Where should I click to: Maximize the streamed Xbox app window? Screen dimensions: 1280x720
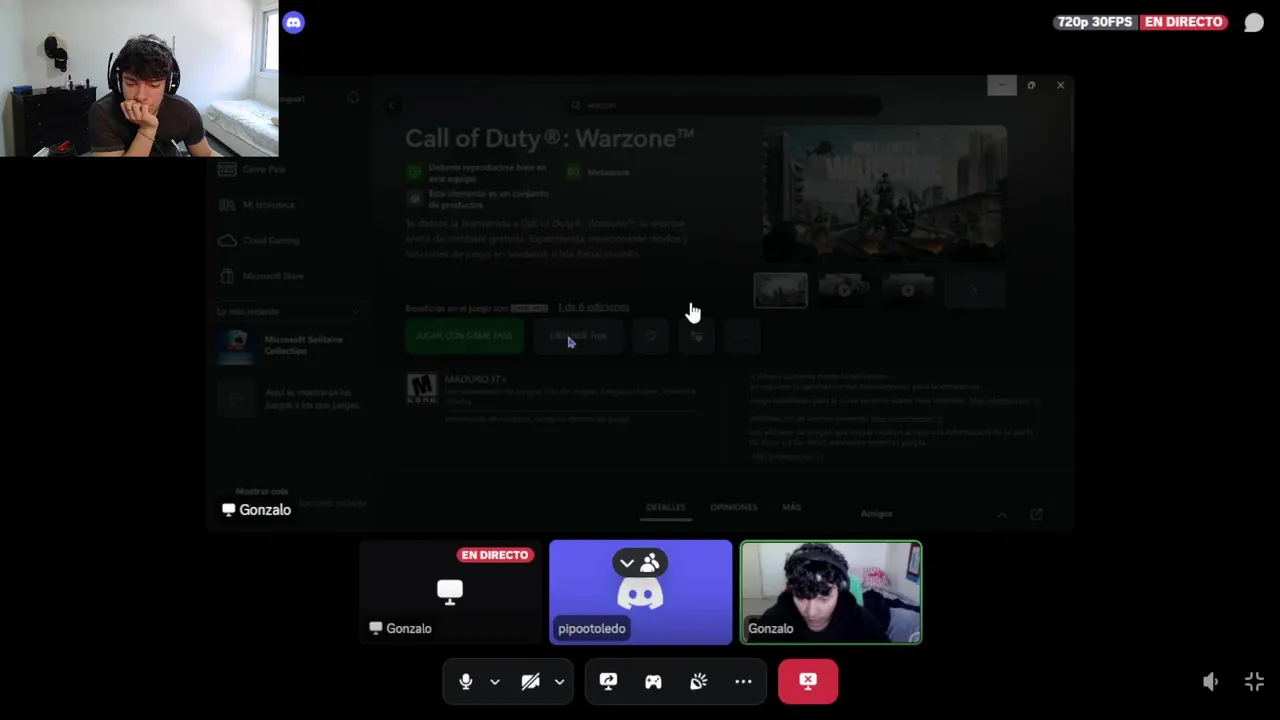click(1031, 86)
